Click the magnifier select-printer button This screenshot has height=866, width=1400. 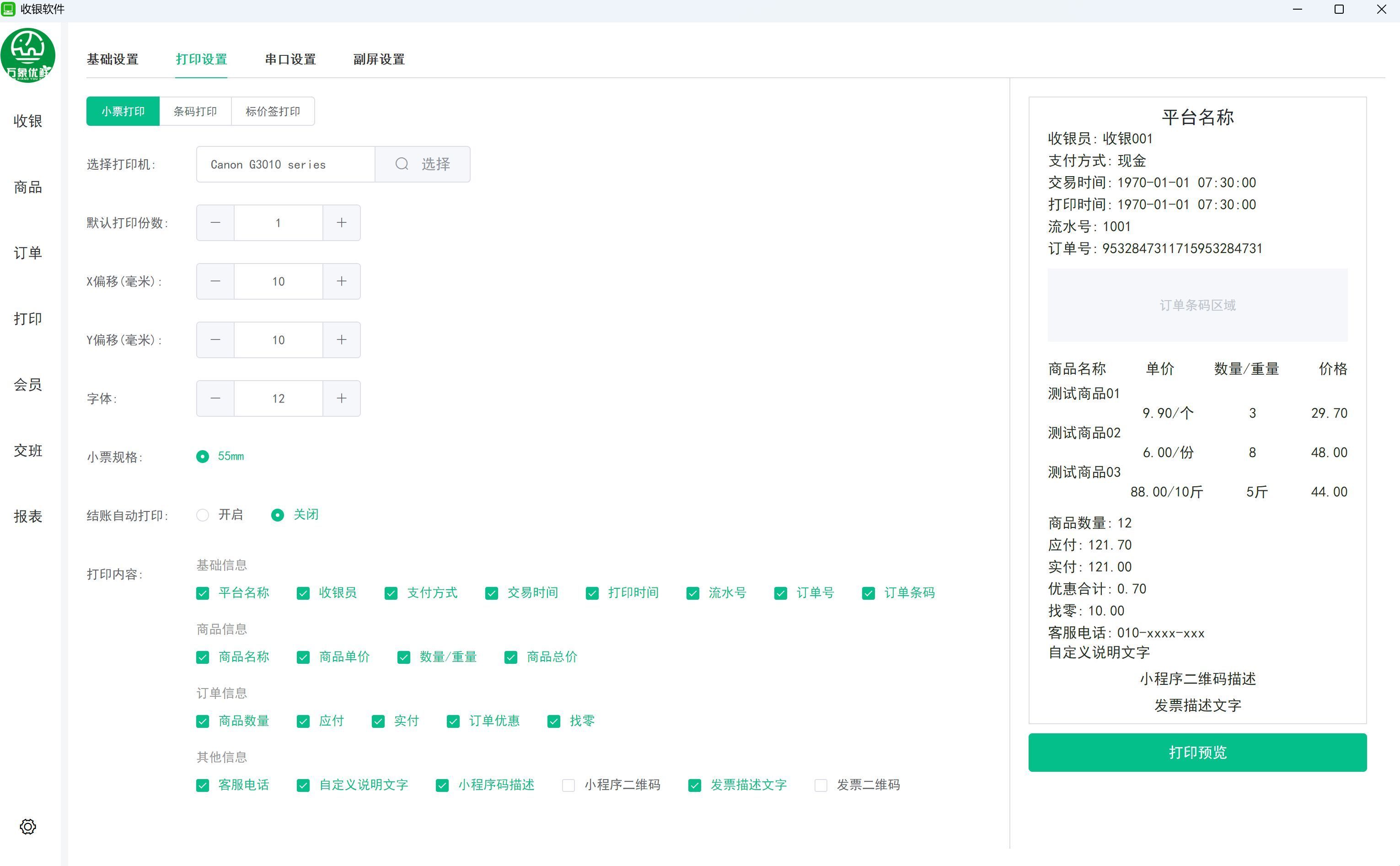423,164
